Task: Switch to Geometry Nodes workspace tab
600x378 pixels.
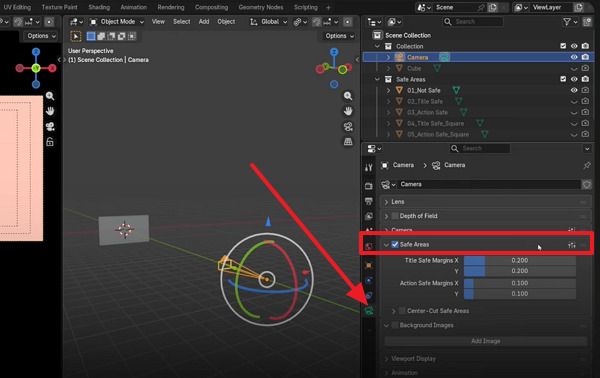Action: pyautogui.click(x=261, y=7)
